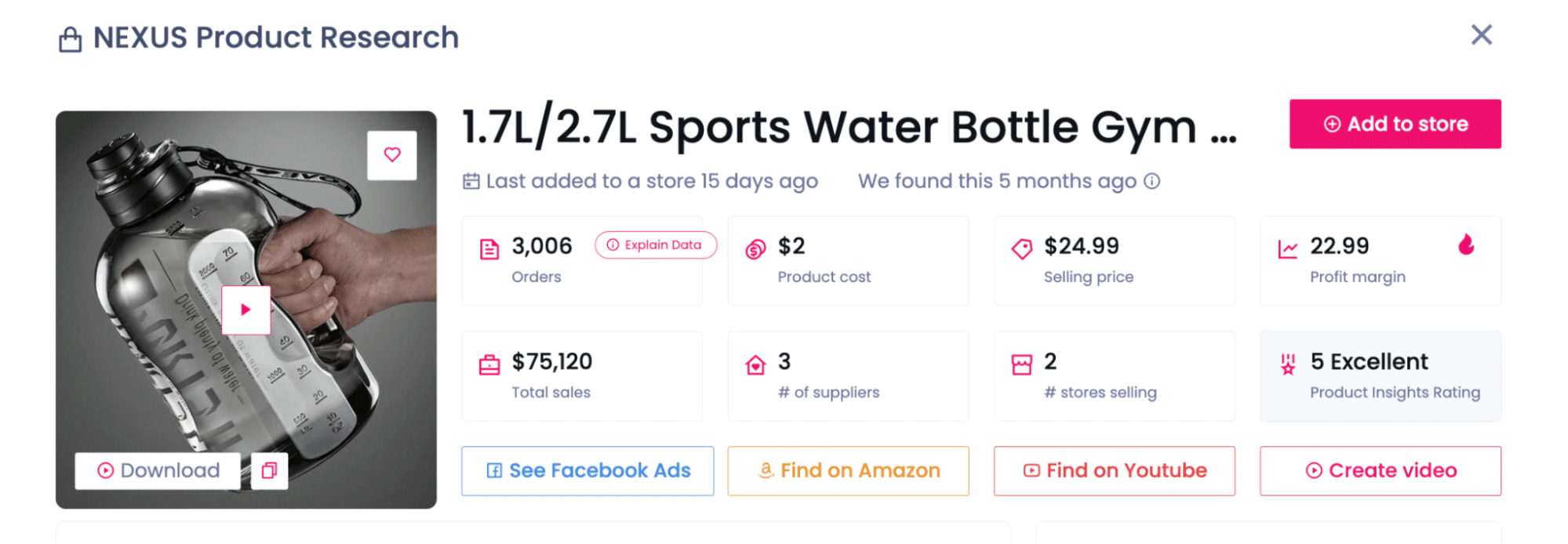Click the copy icon next to Download
Image resolution: width=1568 pixels, height=544 pixels.
[269, 470]
